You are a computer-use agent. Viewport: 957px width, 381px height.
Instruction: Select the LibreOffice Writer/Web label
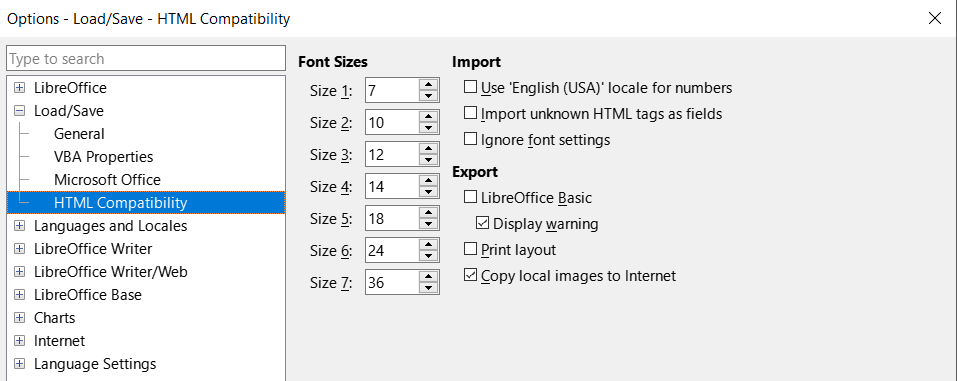pyautogui.click(x=110, y=272)
